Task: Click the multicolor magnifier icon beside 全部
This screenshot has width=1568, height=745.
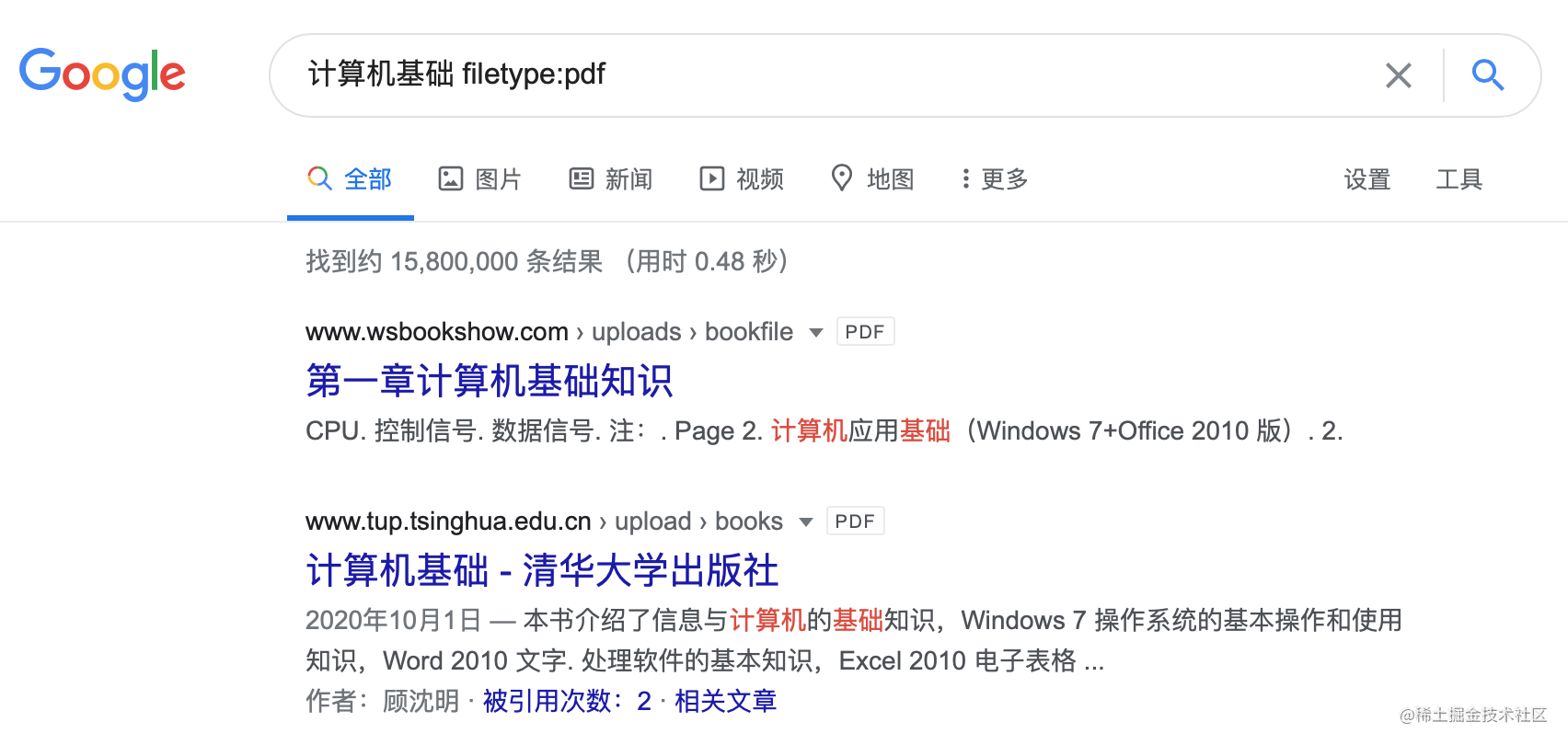Action: click(319, 178)
